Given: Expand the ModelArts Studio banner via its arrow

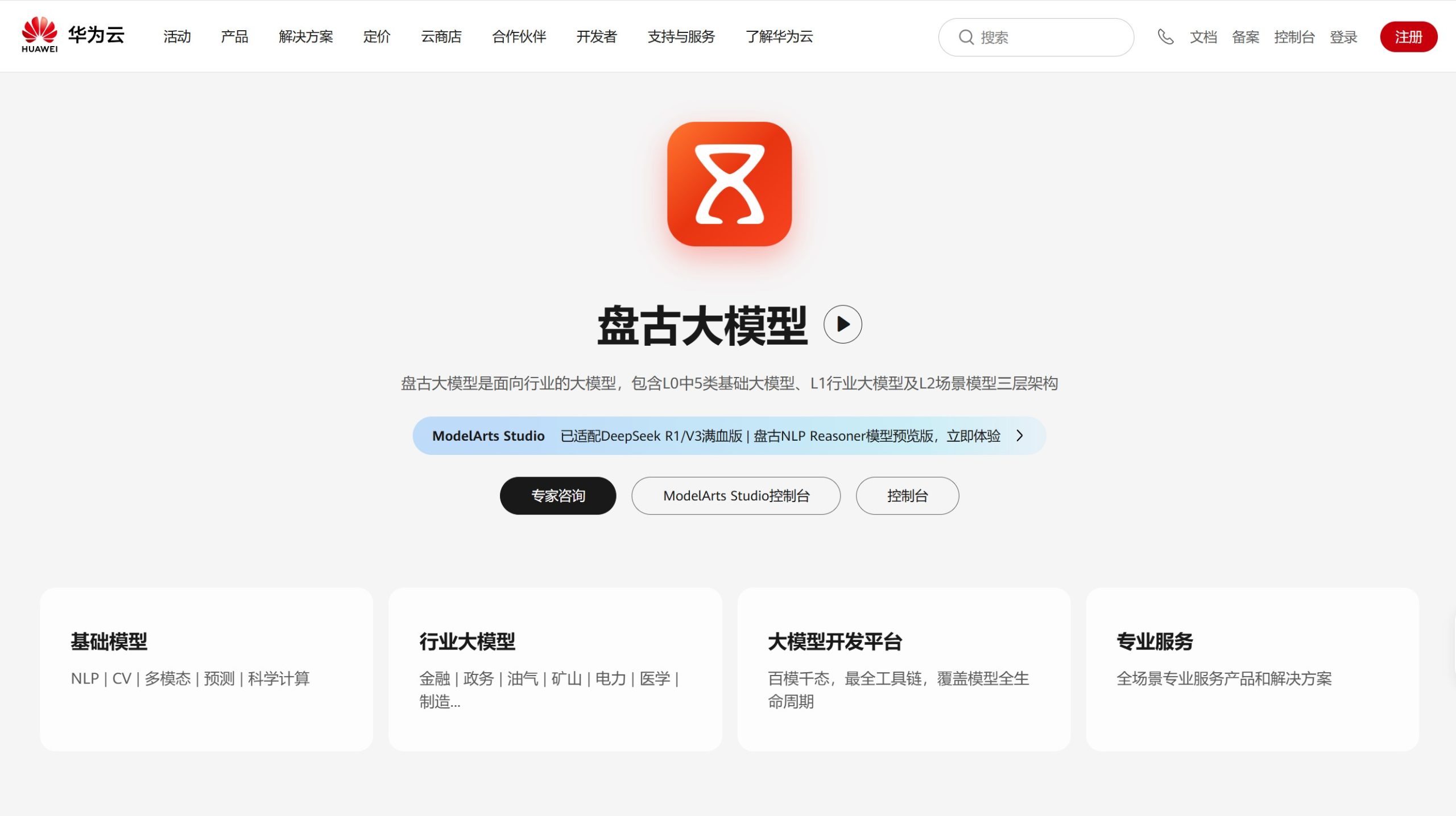Looking at the screenshot, I should 1019,436.
